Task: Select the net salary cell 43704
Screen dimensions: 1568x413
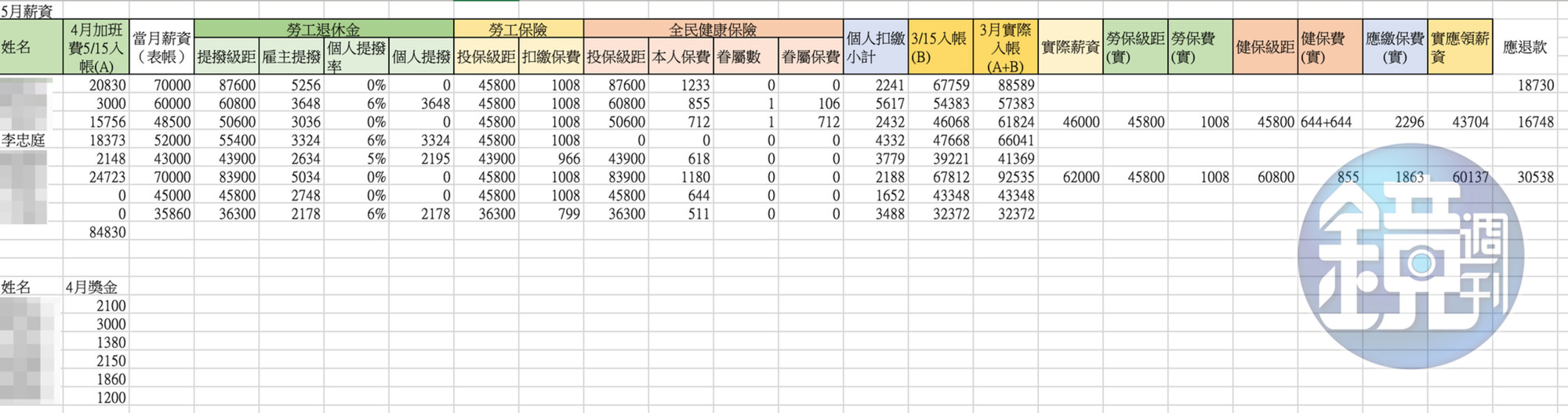Action: [1460, 121]
